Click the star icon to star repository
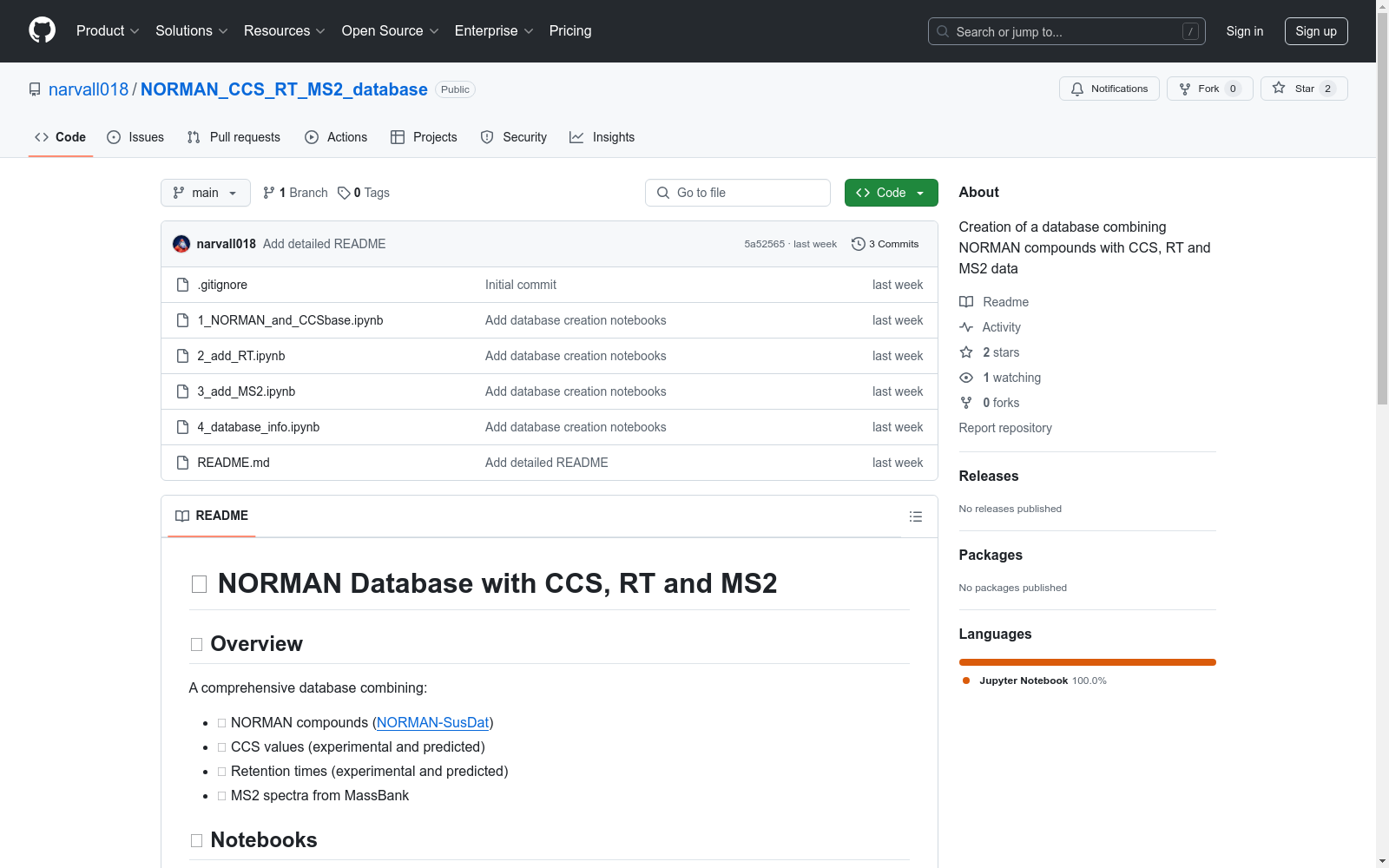This screenshot has height=868, width=1389. click(1279, 89)
